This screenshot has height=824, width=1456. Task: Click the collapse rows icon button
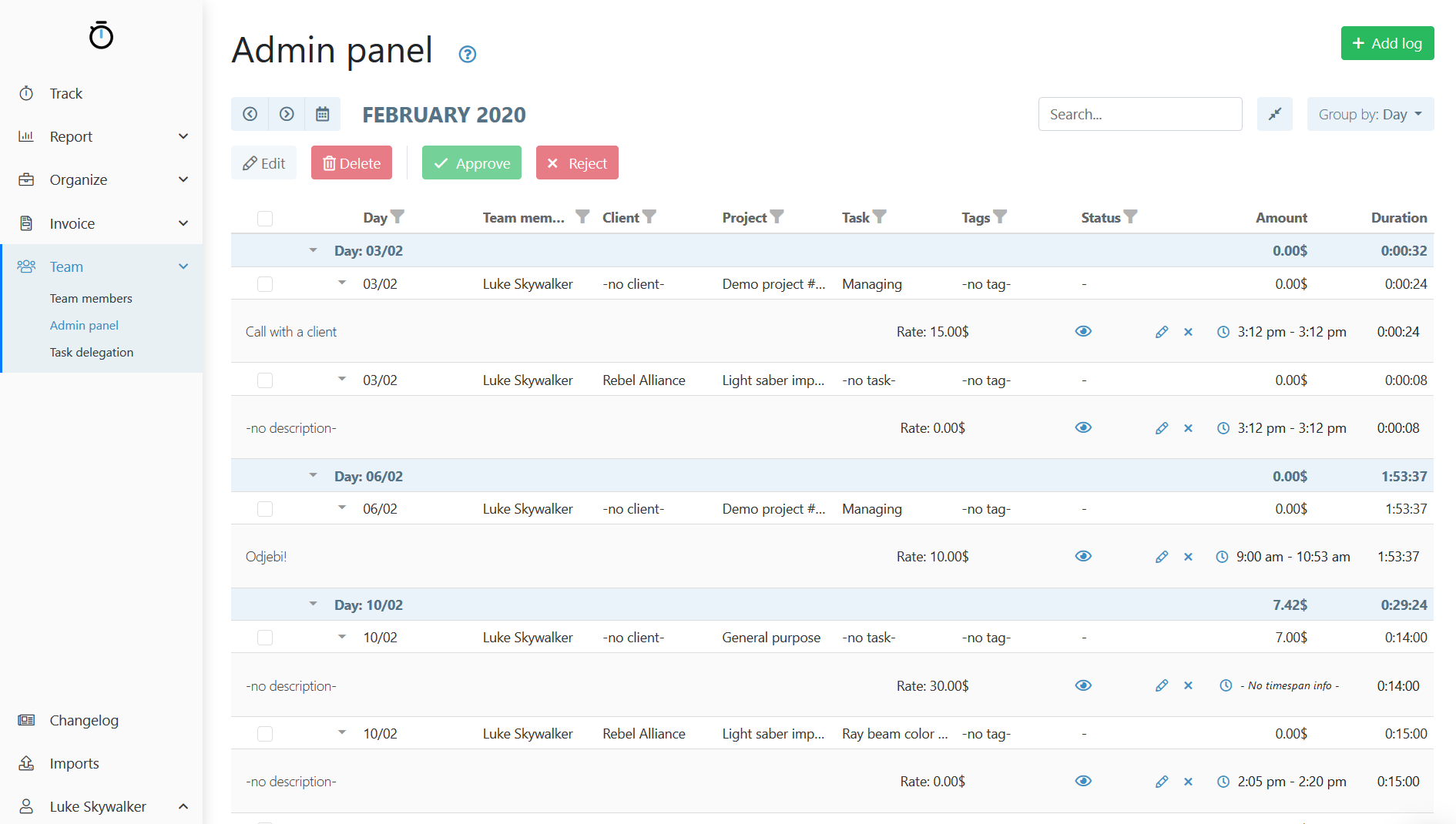(x=1274, y=114)
